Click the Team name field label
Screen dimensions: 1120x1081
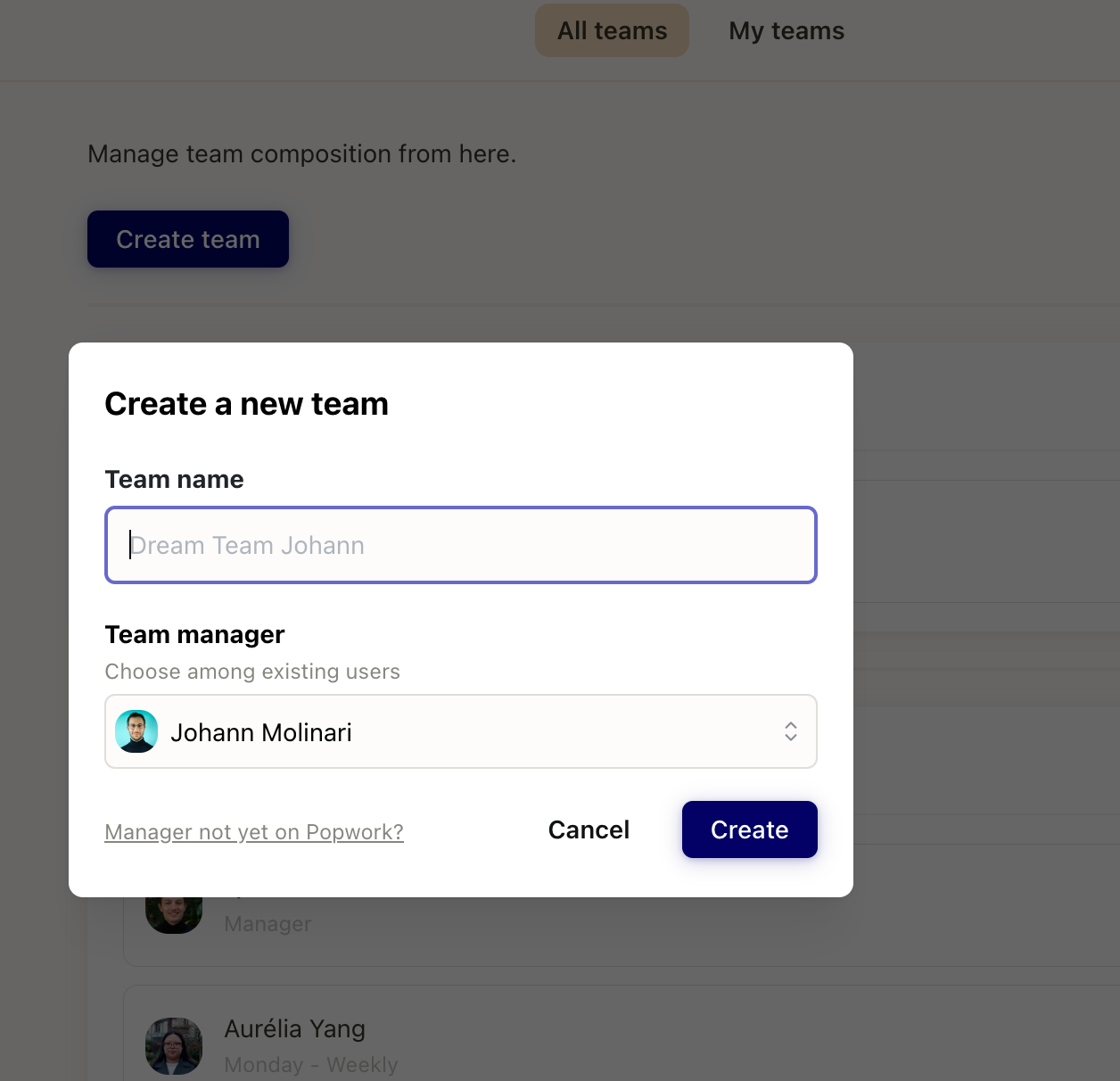(x=174, y=479)
